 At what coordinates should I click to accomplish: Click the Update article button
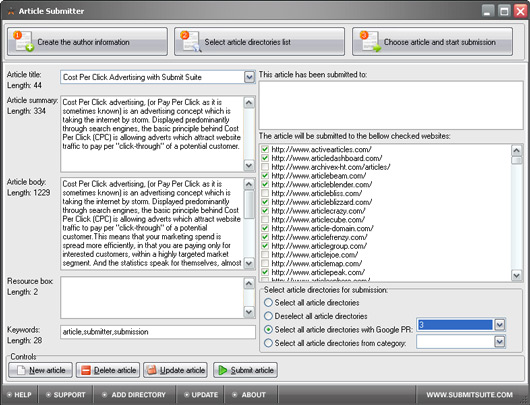pos(175,370)
